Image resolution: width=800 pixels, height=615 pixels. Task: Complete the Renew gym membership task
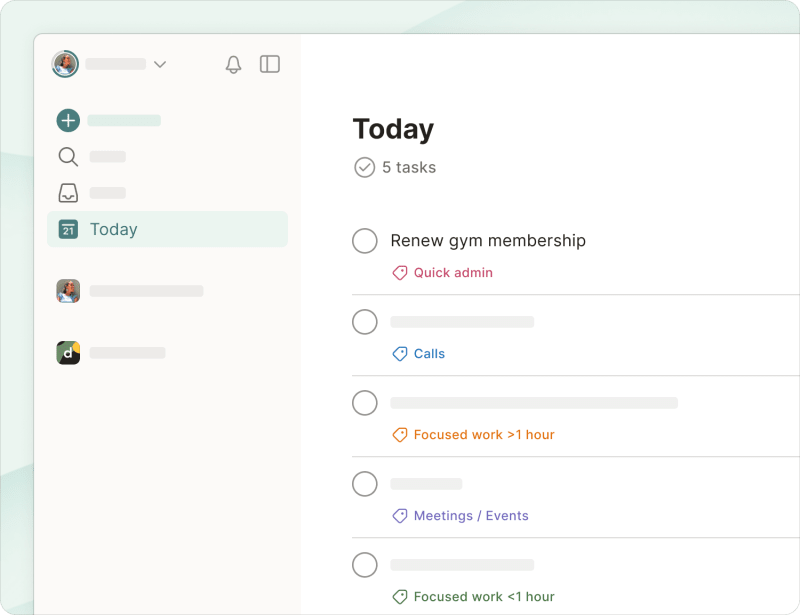tap(365, 241)
